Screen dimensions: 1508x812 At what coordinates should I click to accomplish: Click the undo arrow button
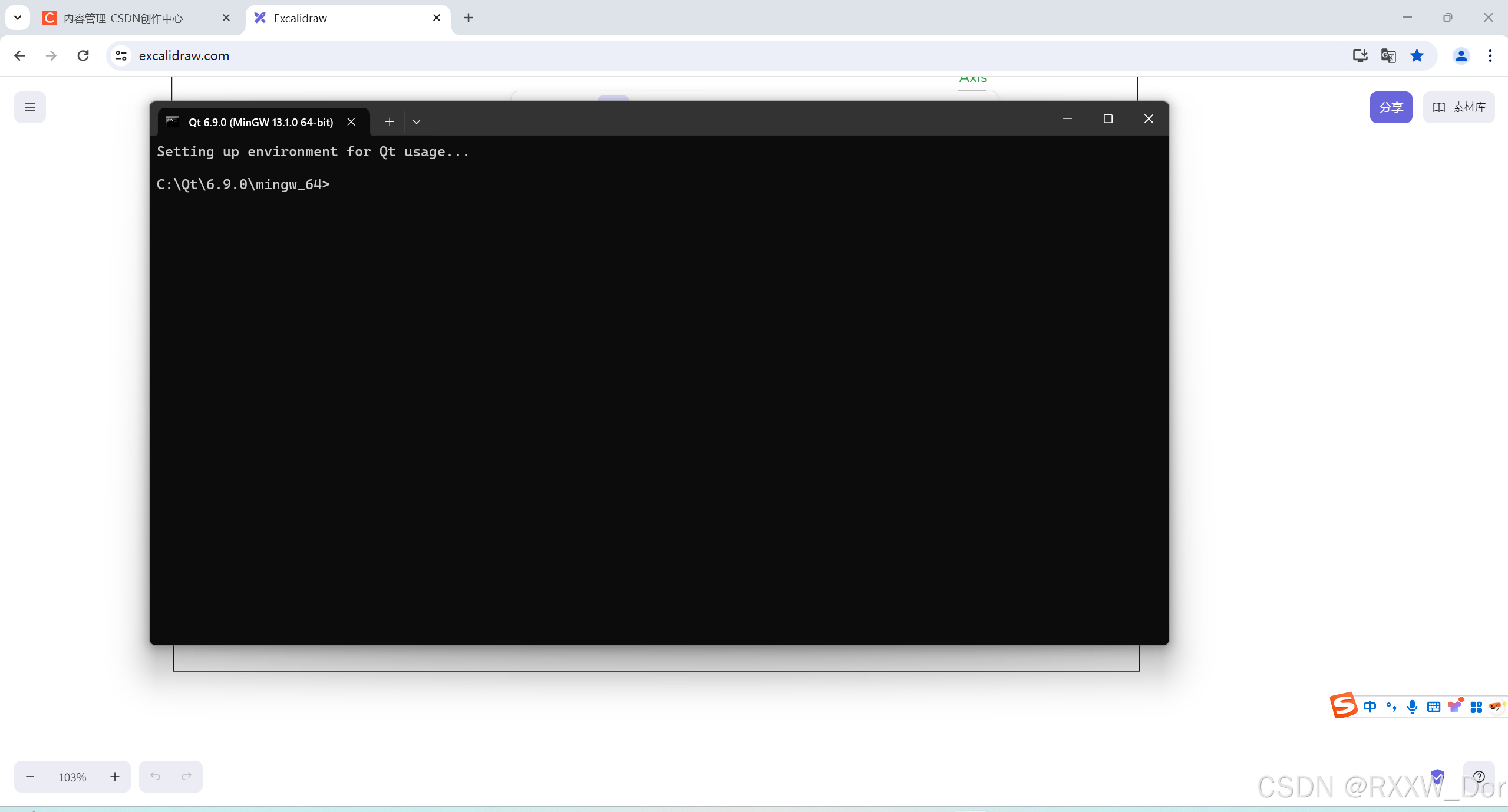tap(155, 776)
